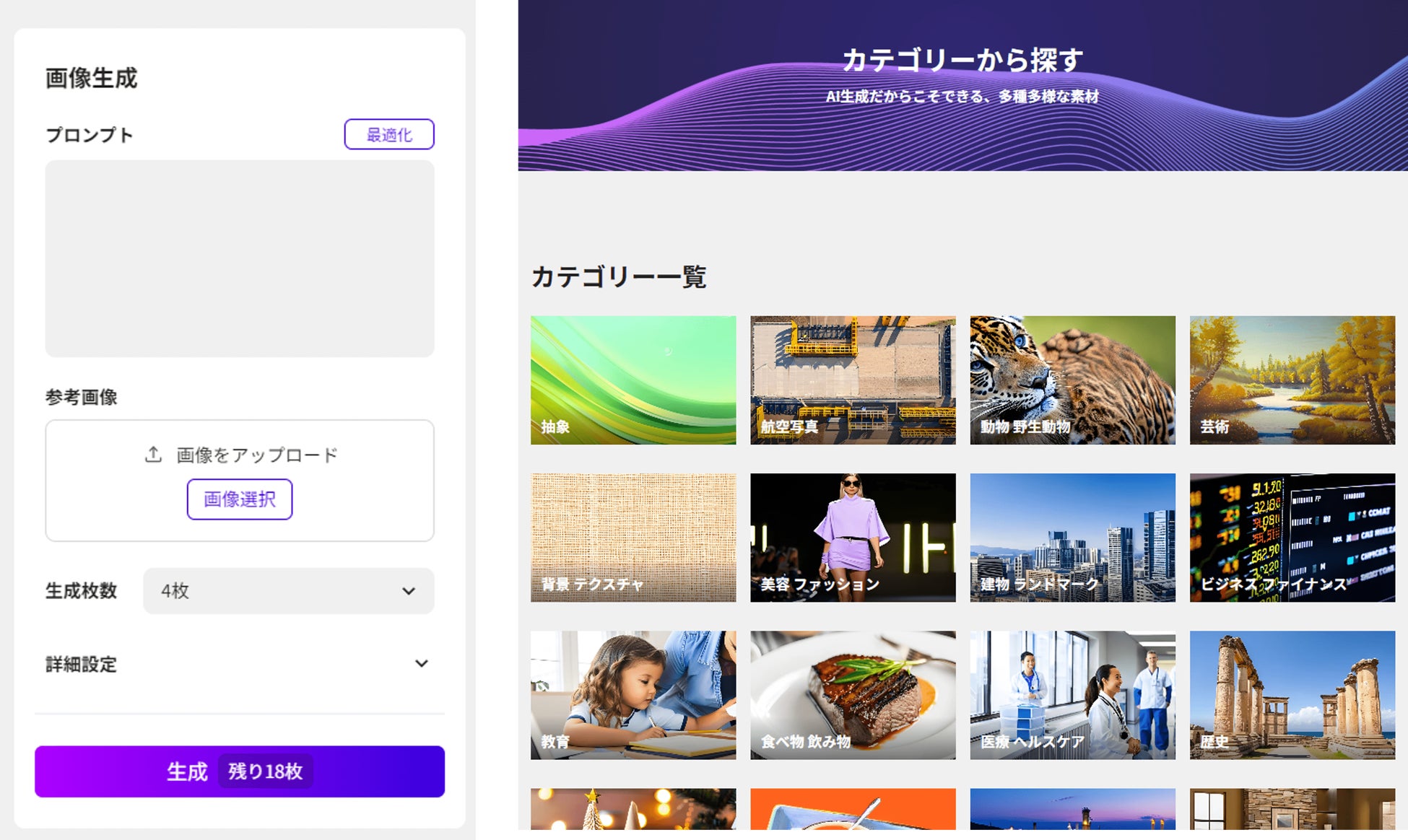1408x840 pixels.
Task: Click the purple 生成 generate button
Action: [x=240, y=771]
